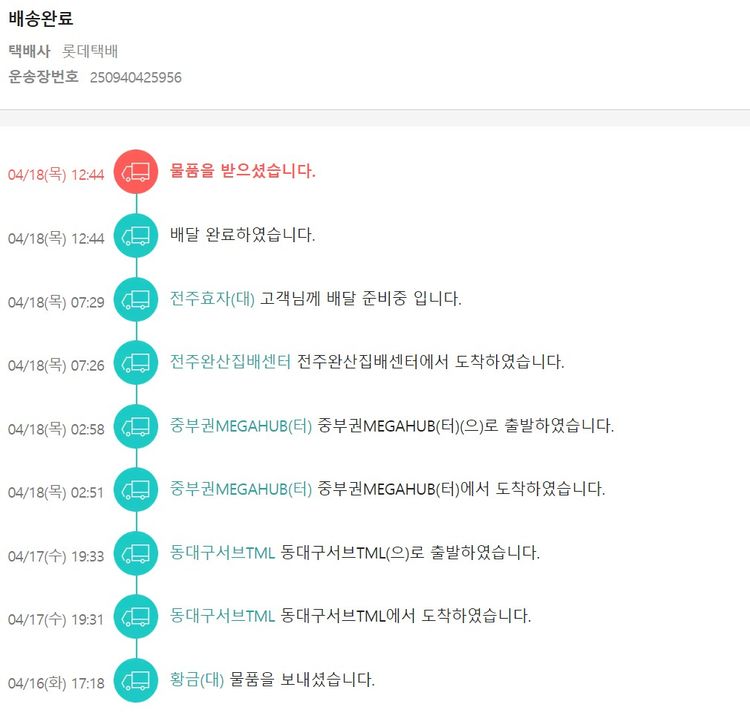Open the 황금(대) sender branch link
The height and width of the screenshot is (725, 750).
pos(197,680)
